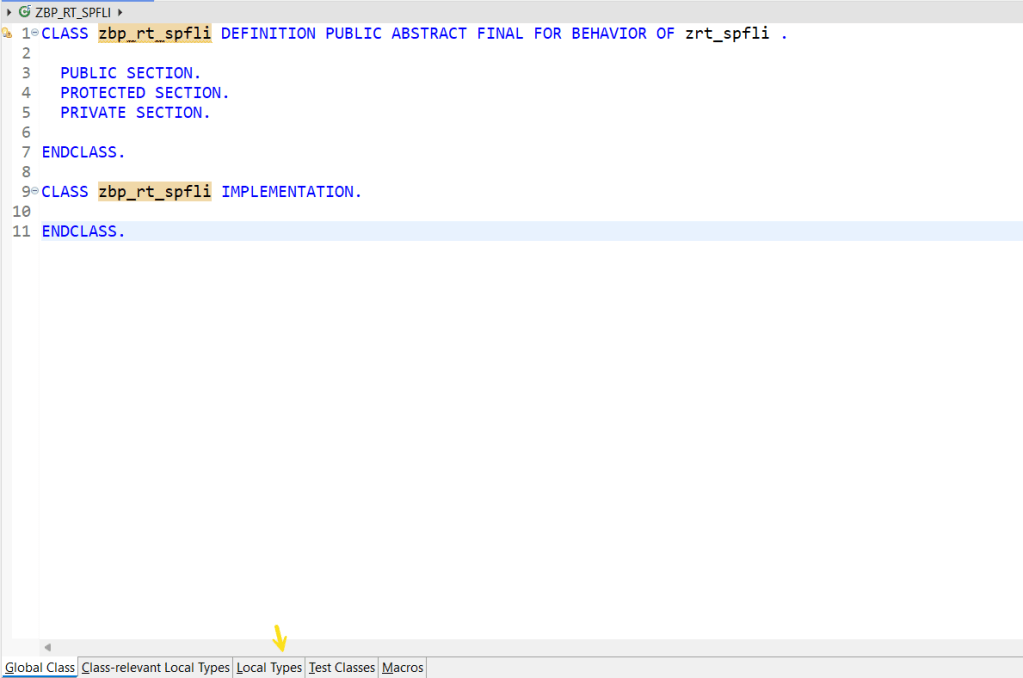The image size is (1023, 678).
Task: Place cursor on PROTECTED SECTION line
Action: click(x=145, y=93)
